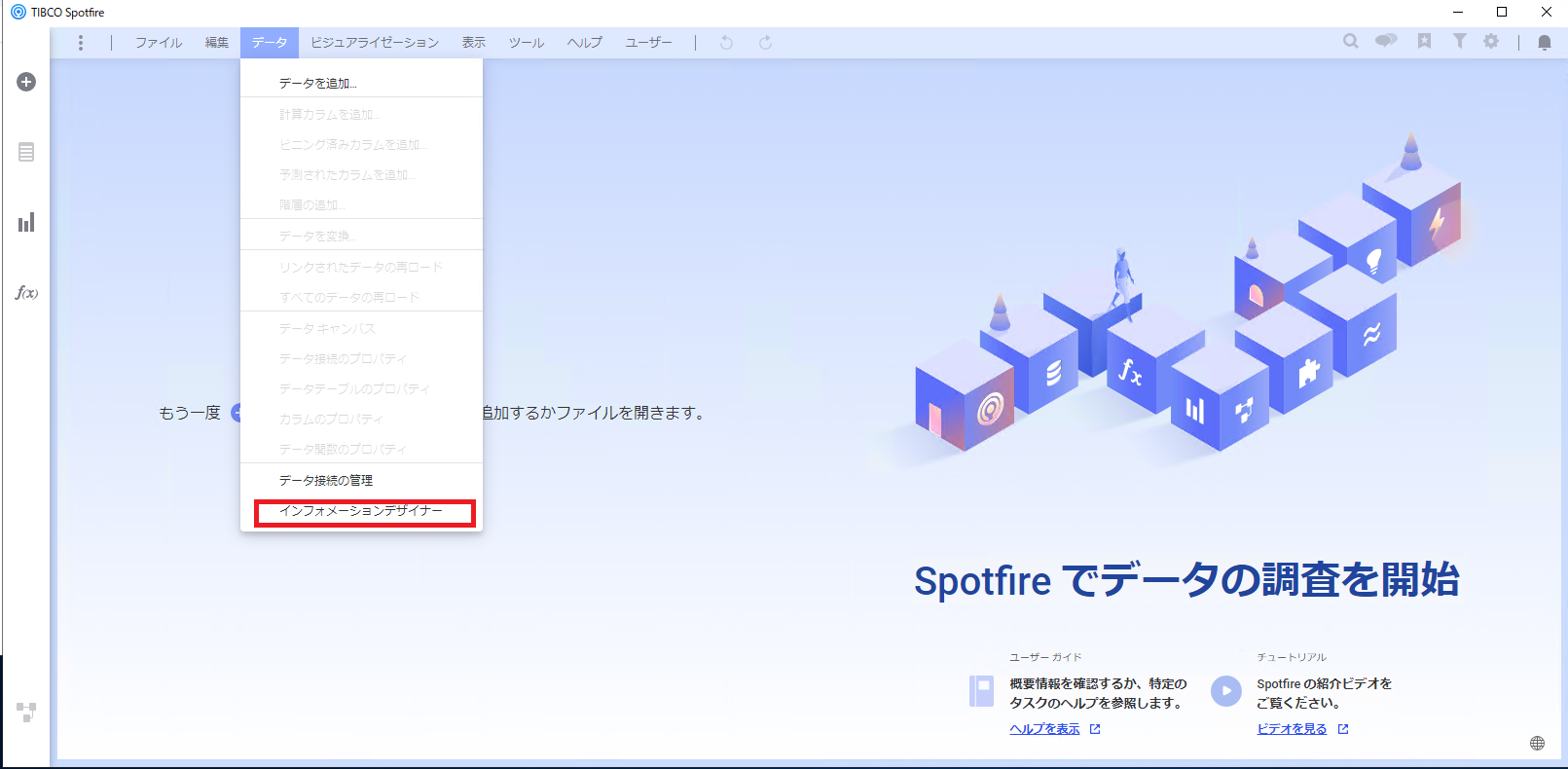Click the TIBCO Spotfire logo in title bar

pos(18,12)
